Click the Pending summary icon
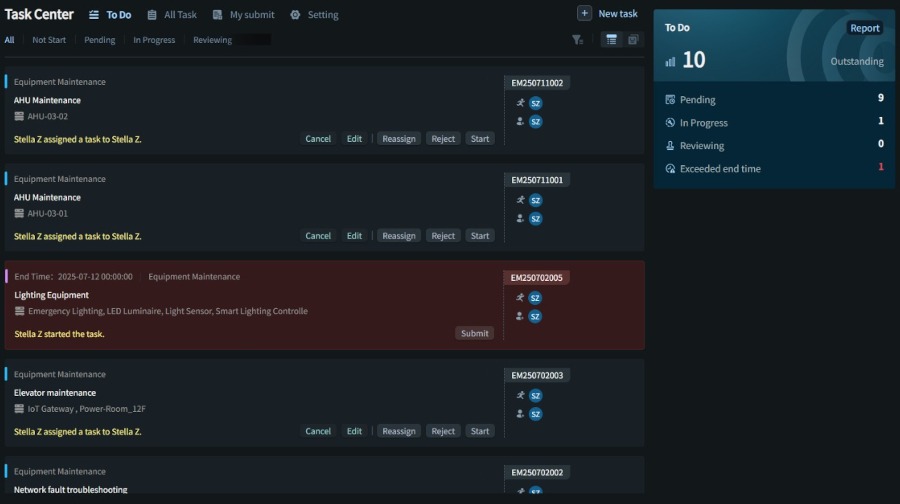The image size is (900, 504). pos(670,100)
